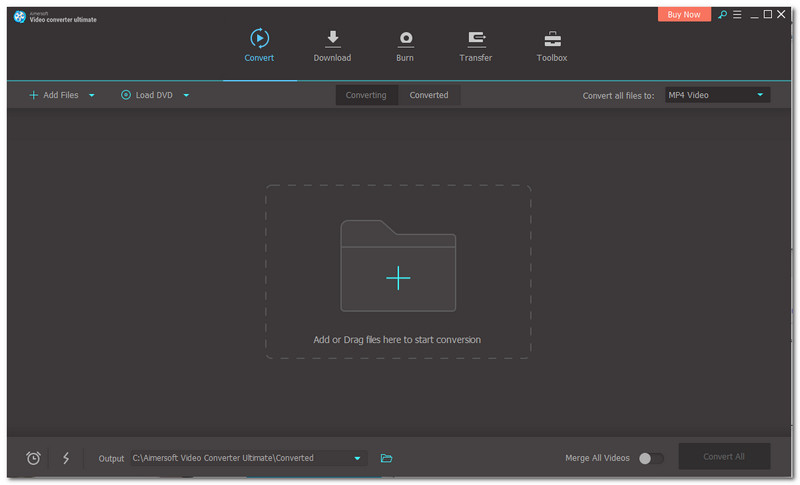The image size is (800, 485).
Task: Open the Download section icon
Action: pyautogui.click(x=332, y=40)
